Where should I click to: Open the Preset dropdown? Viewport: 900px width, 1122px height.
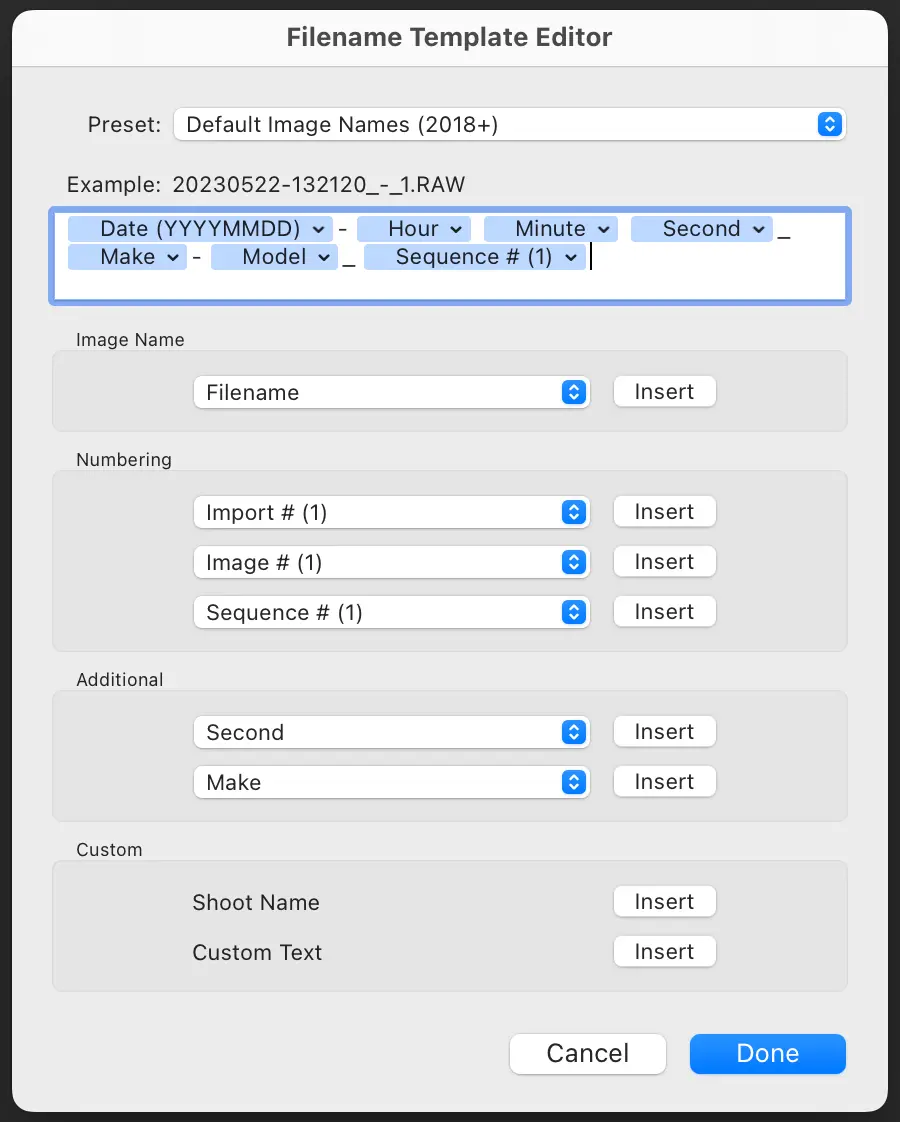[x=828, y=124]
